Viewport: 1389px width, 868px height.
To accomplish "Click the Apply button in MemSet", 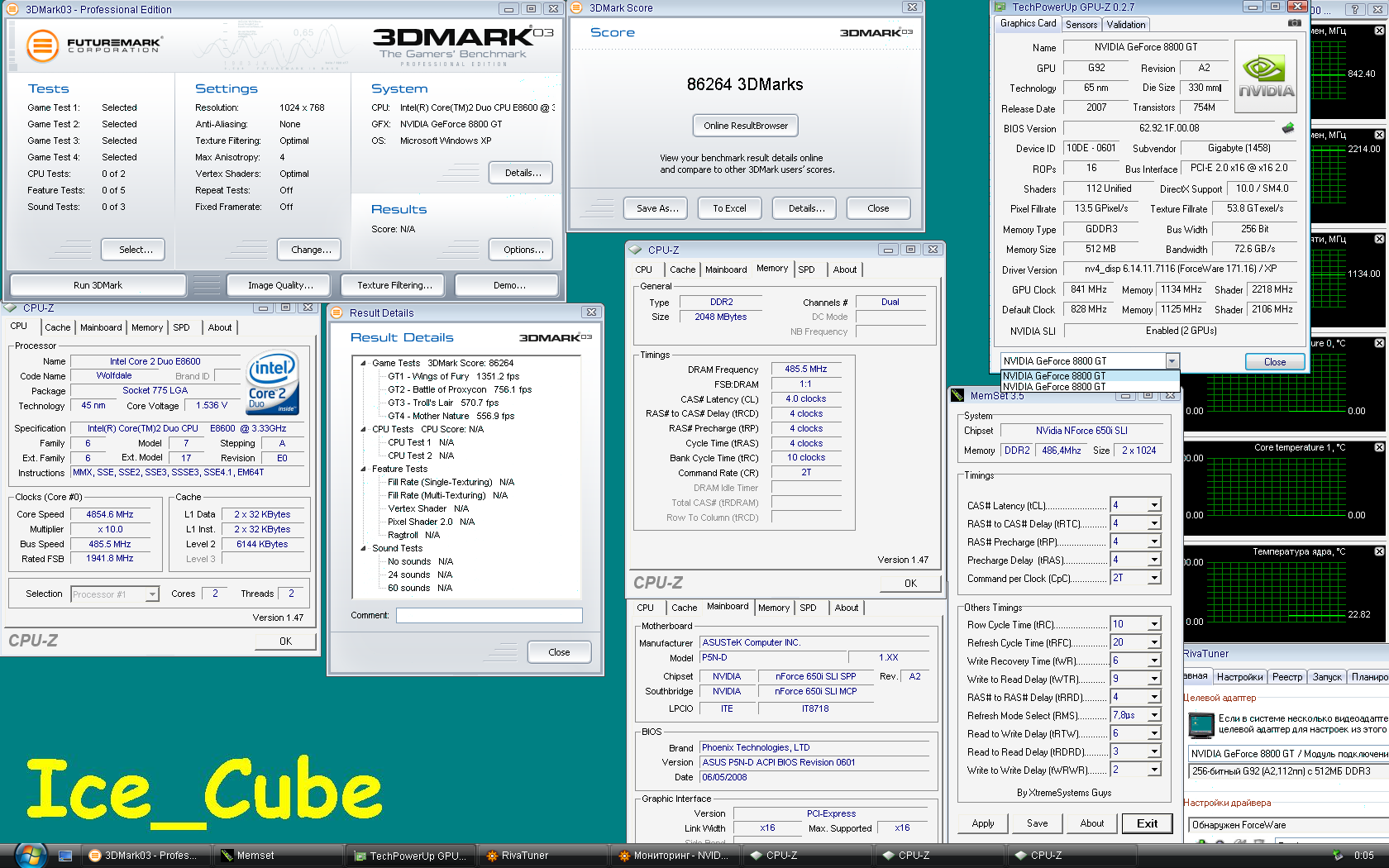I will (983, 823).
